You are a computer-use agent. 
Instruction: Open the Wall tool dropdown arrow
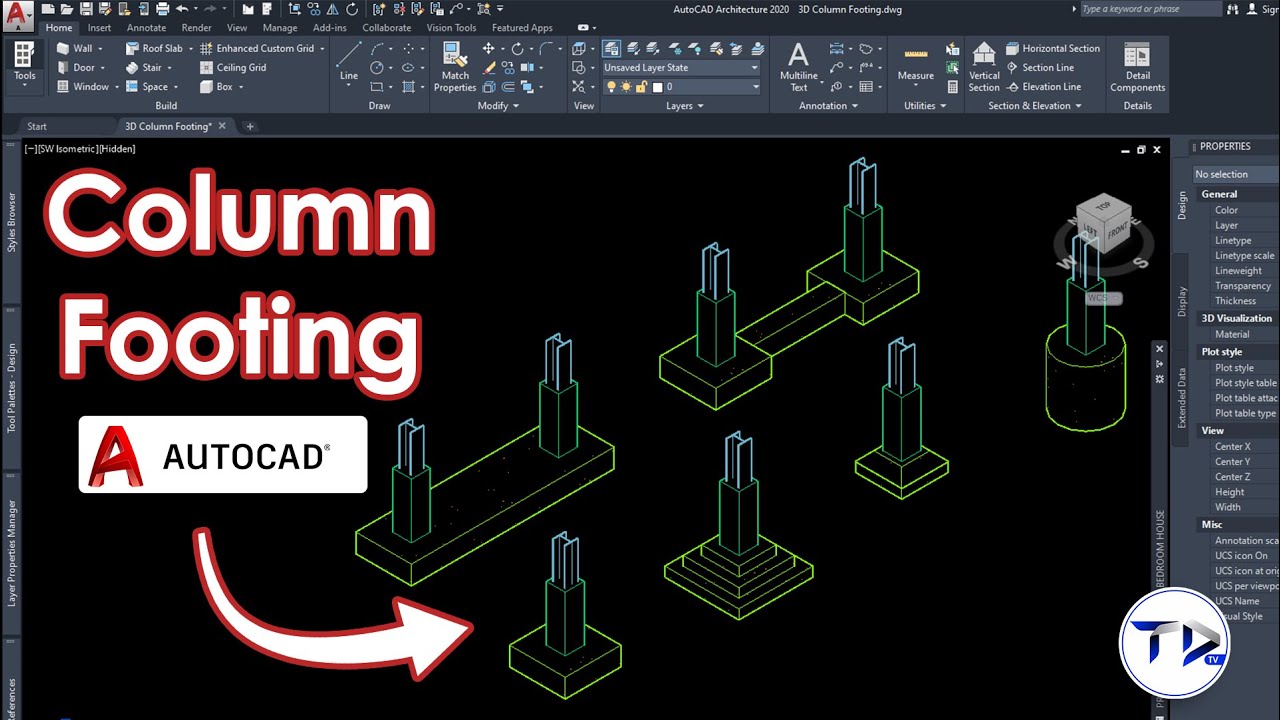pyautogui.click(x=102, y=48)
